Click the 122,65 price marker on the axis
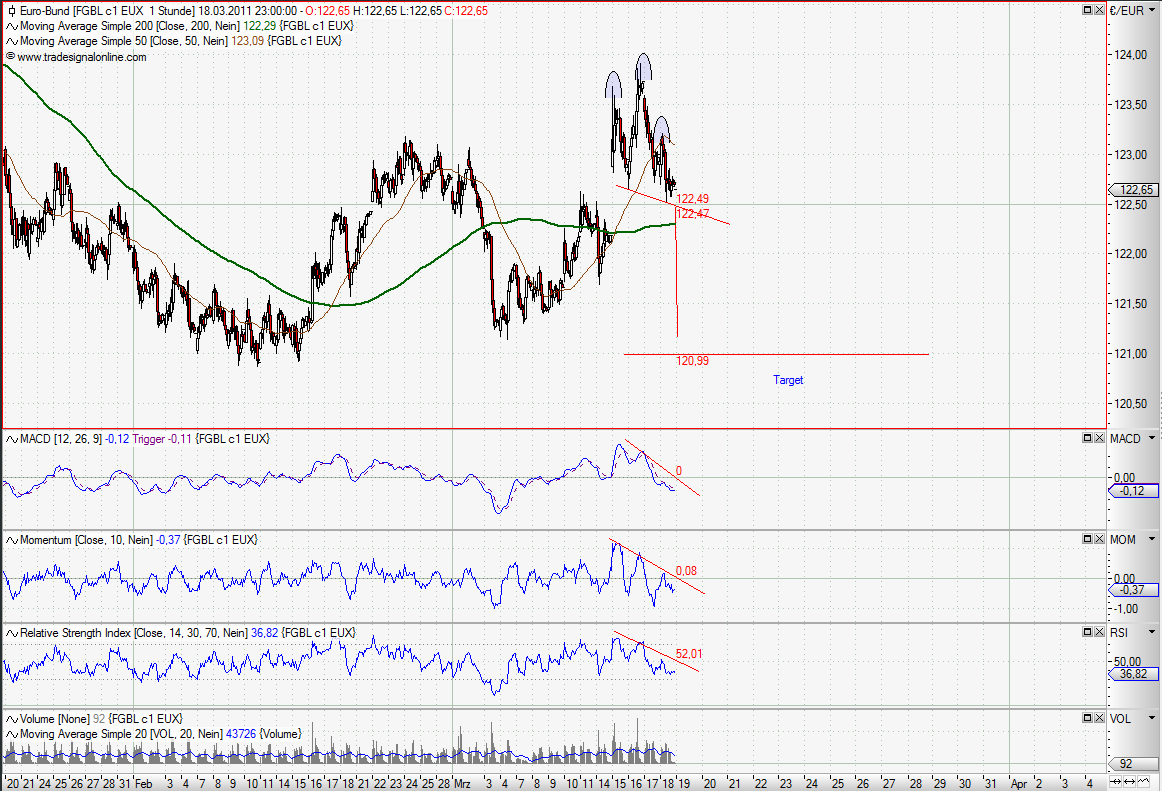 (1135, 189)
